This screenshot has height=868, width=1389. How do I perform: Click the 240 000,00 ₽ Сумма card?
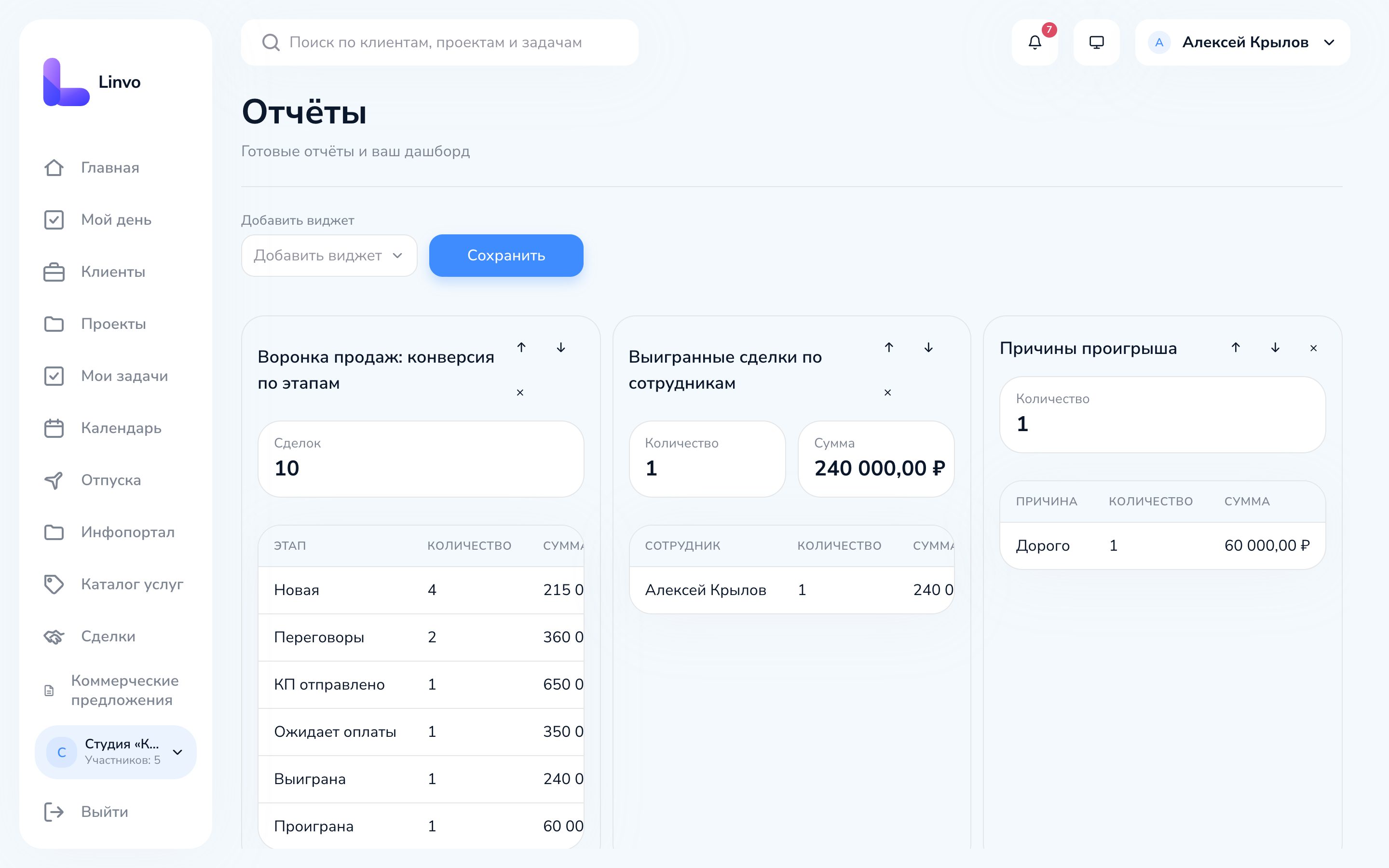[x=876, y=459]
